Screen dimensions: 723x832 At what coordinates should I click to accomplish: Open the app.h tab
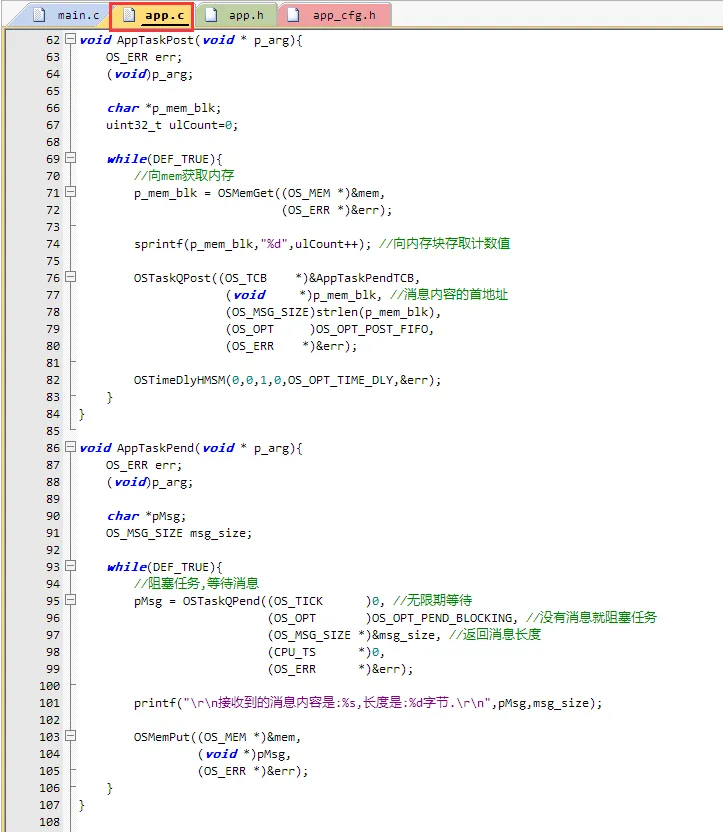244,15
